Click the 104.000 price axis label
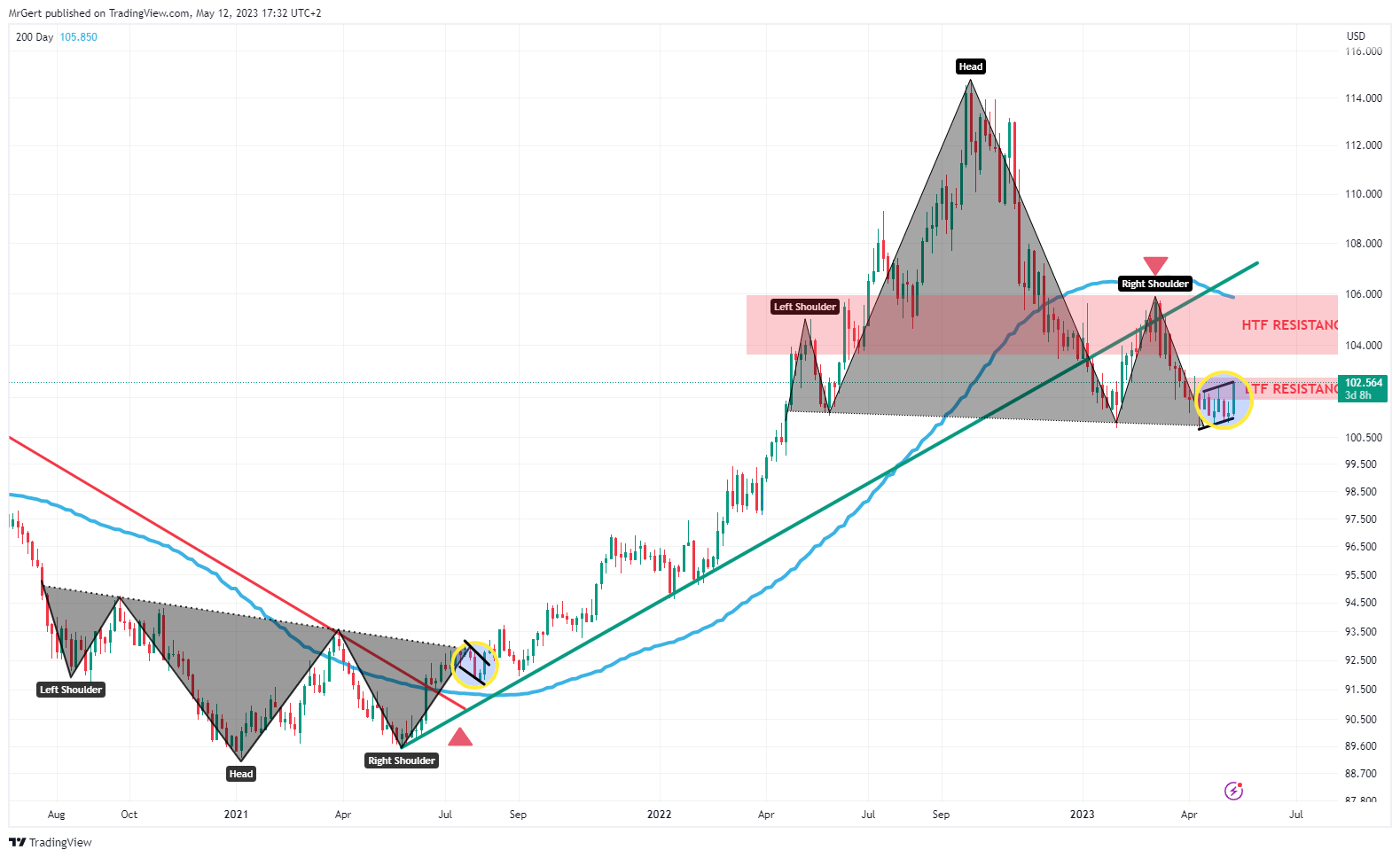1400x858 pixels. pos(1364,346)
